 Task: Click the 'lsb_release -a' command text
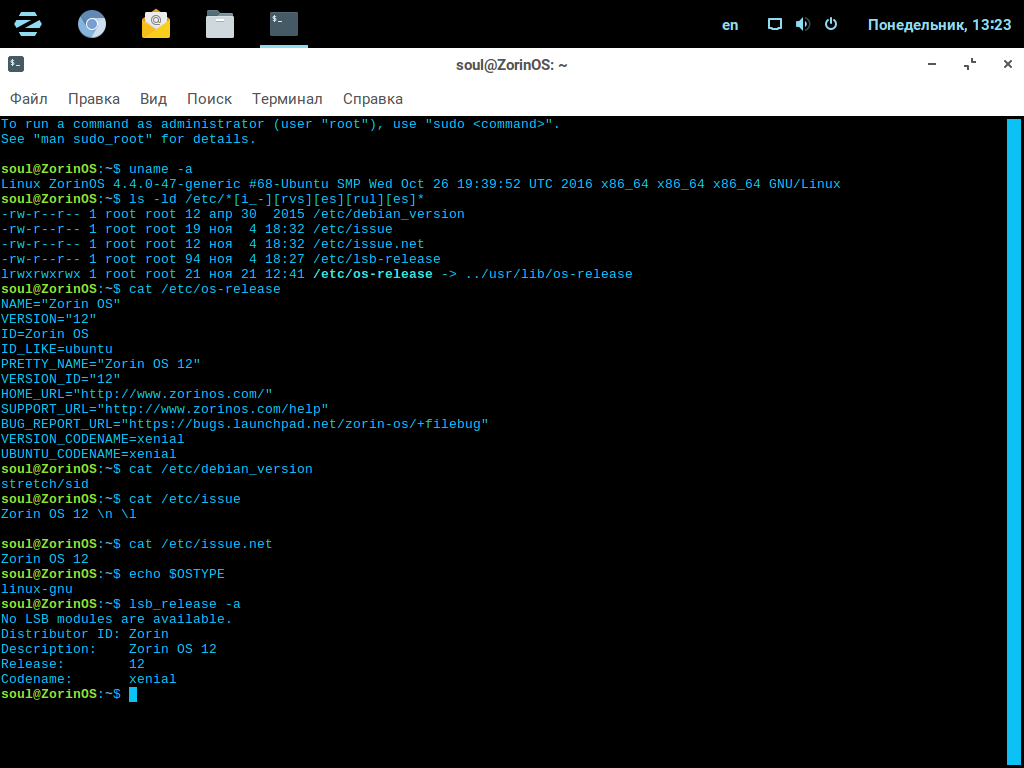pyautogui.click(x=185, y=605)
